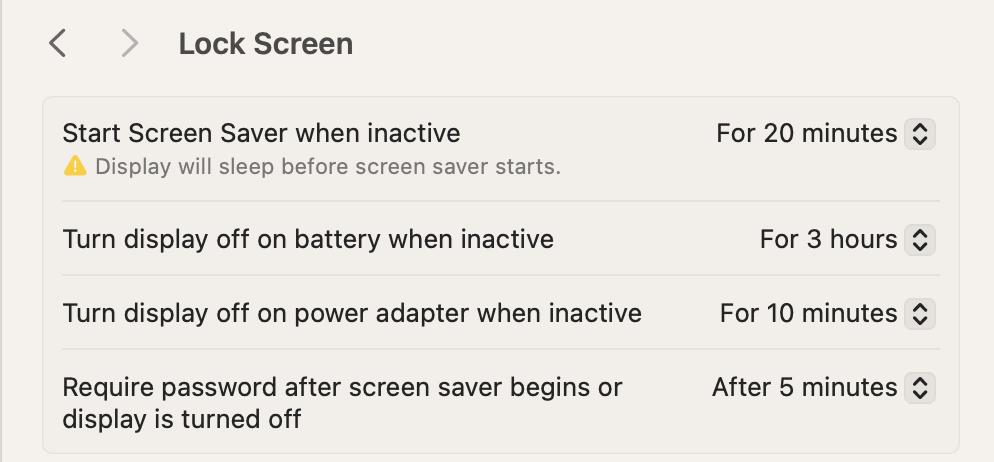Click the "Require password after screen saver begins" label
This screenshot has height=462, width=994.
(x=342, y=387)
